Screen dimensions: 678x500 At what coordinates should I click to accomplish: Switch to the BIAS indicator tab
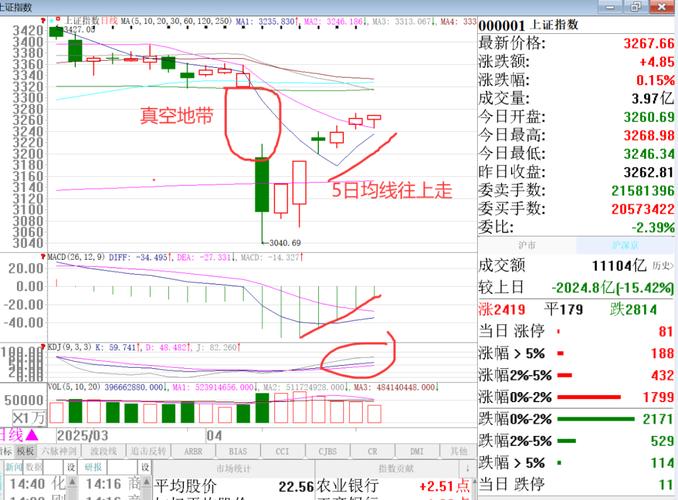click(238, 452)
